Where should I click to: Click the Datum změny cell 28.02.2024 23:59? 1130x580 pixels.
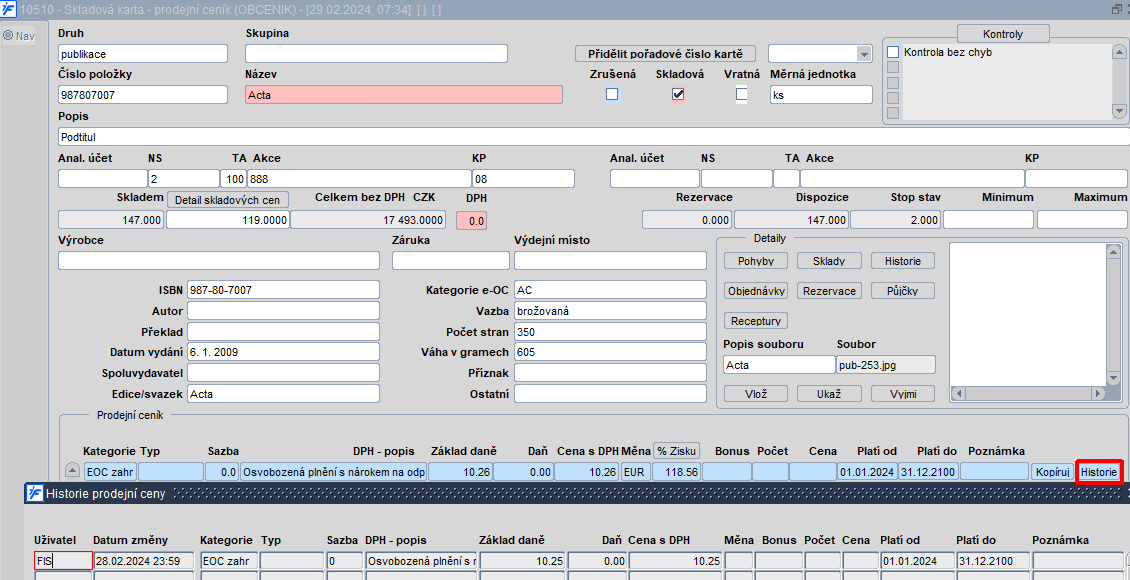[143, 561]
